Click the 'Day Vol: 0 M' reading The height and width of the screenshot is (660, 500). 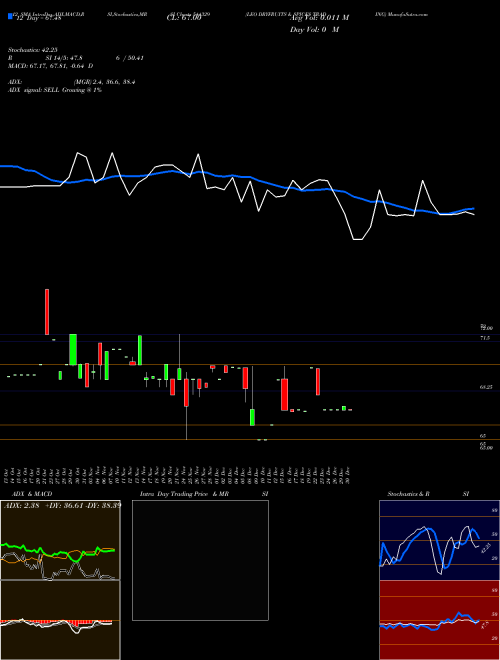point(314,30)
